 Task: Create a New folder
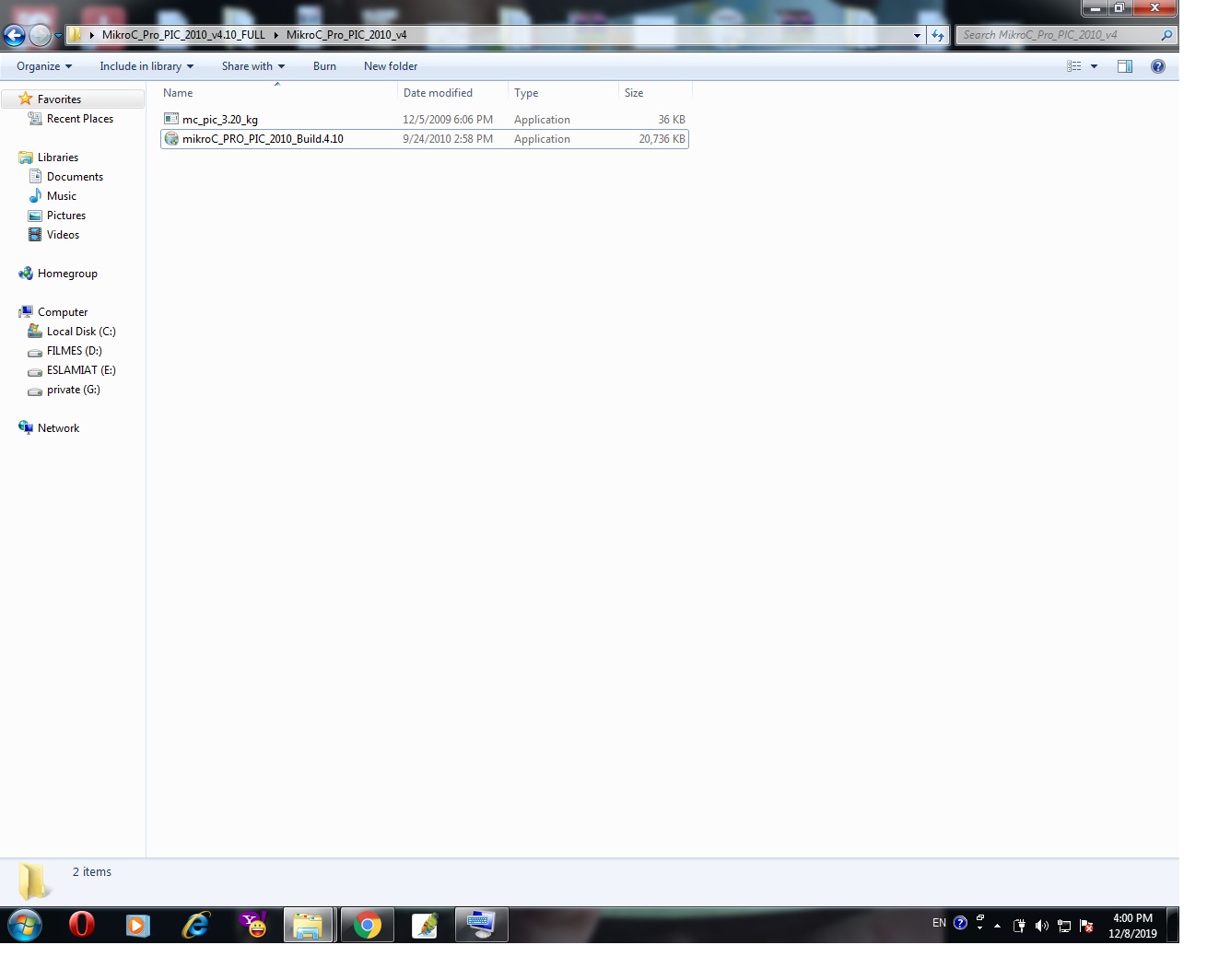[391, 66]
